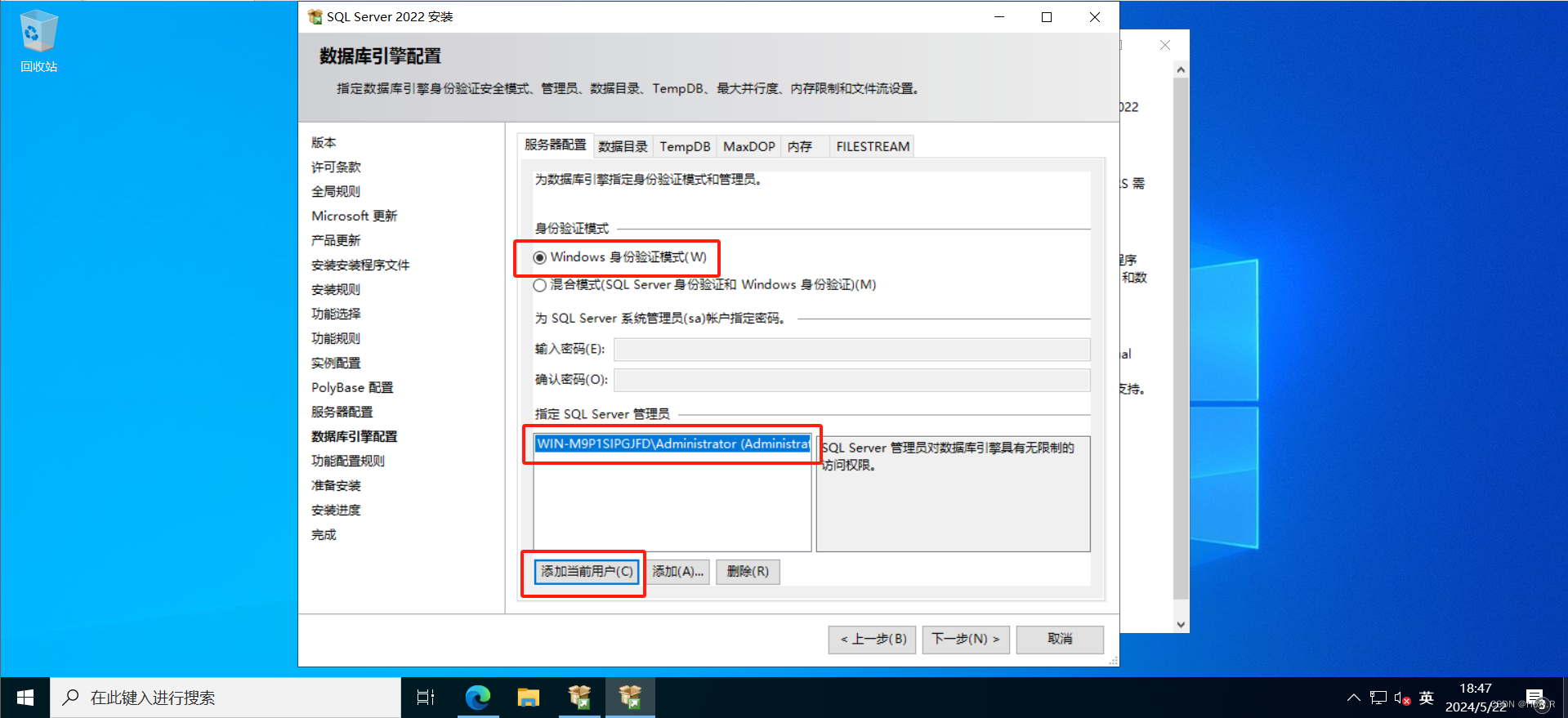This screenshot has height=718, width=1568.
Task: Click 许可条款 step in the sidebar
Action: coord(336,167)
